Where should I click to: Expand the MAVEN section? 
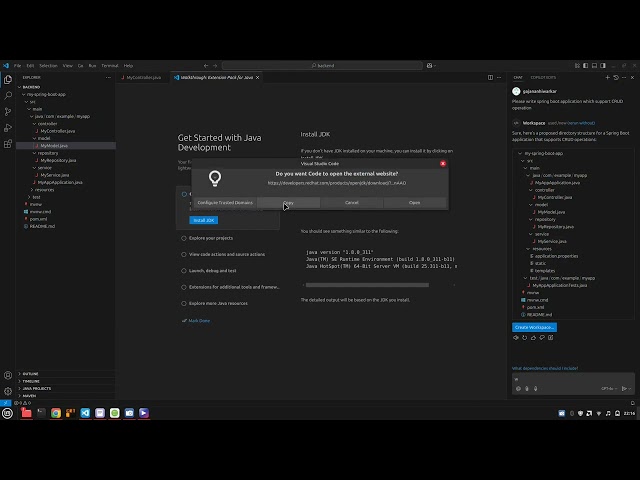coord(29,396)
